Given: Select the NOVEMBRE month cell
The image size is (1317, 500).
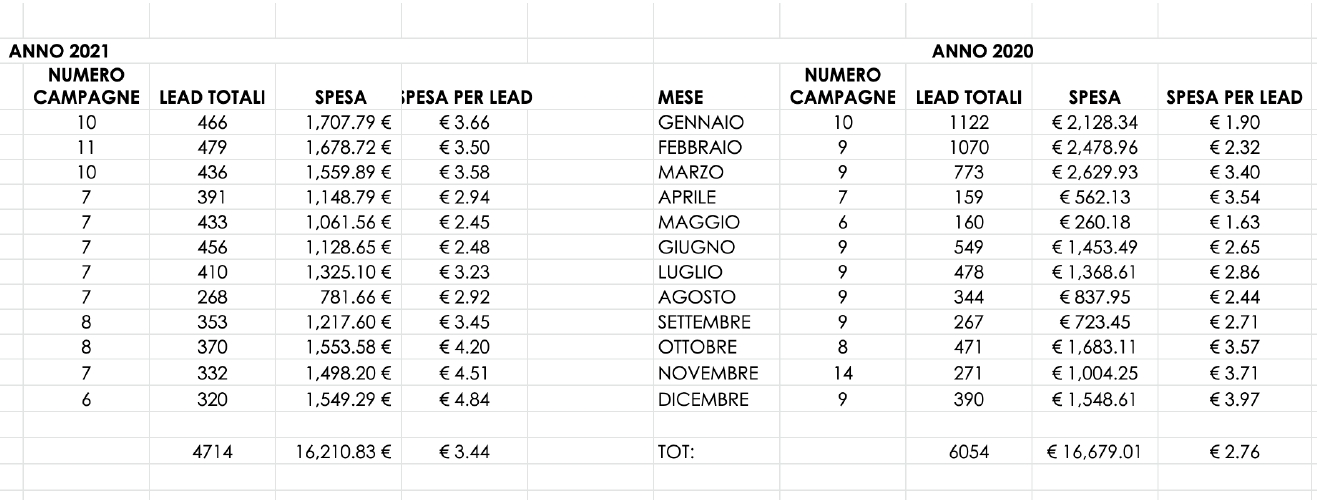Looking at the screenshot, I should 707,374.
